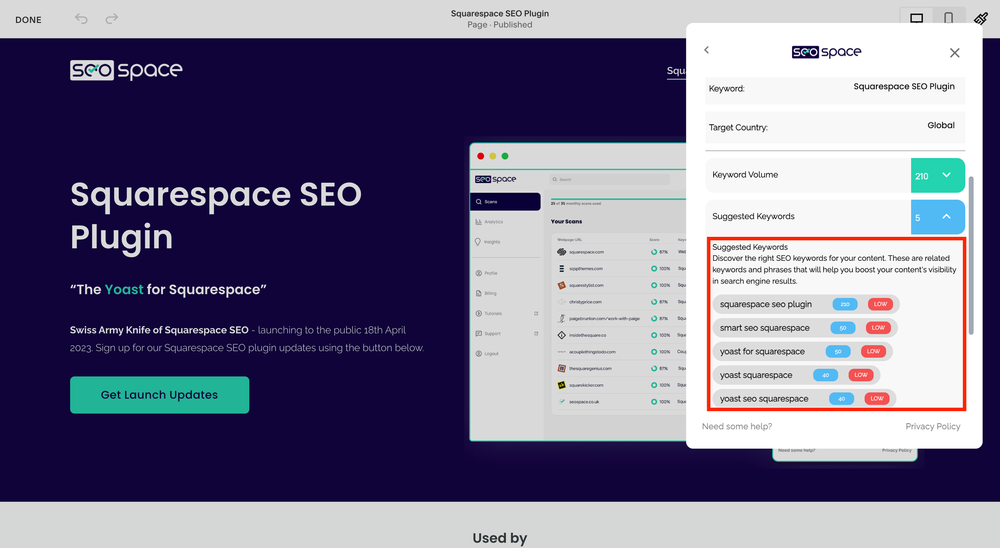Click Billing in the dashboard mockup sidebar
Viewport: 1000px width, 548px height.
point(486,293)
